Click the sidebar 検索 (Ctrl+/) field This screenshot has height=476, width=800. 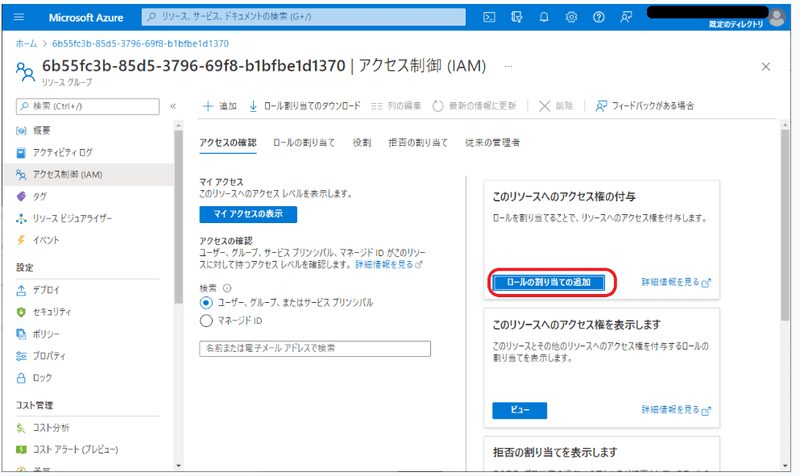click(88, 106)
